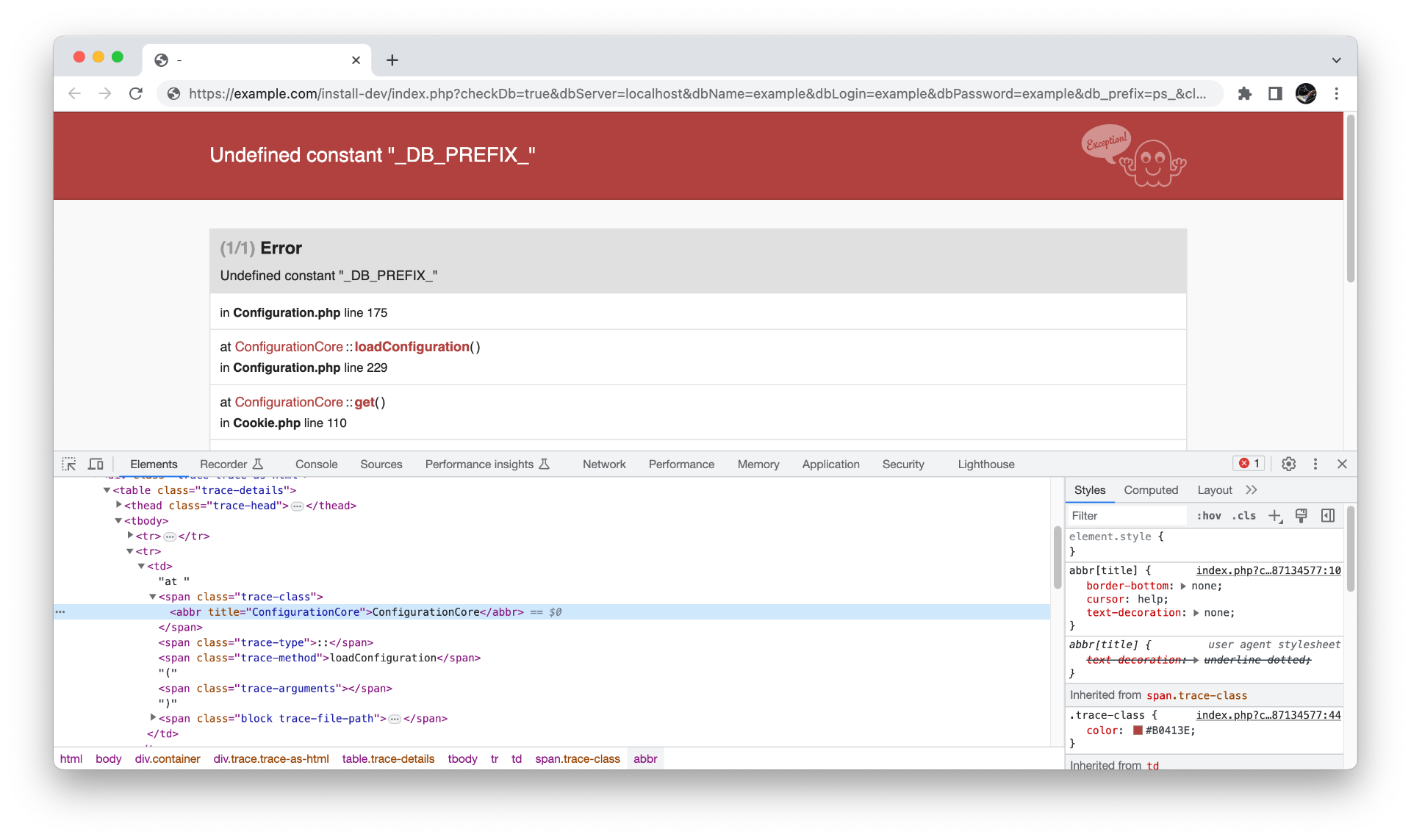Open DevTools settings gear
Image resolution: width=1411 pixels, height=840 pixels.
click(1288, 464)
